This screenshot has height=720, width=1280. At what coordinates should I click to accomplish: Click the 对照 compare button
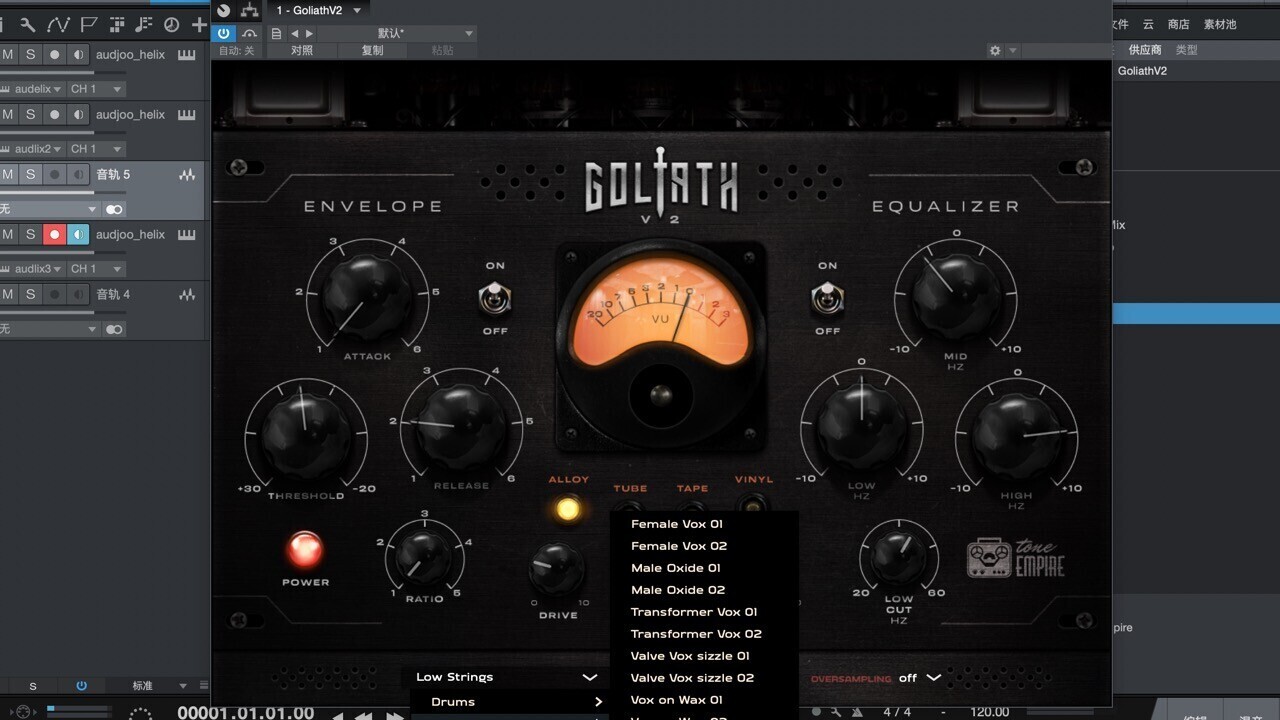302,50
